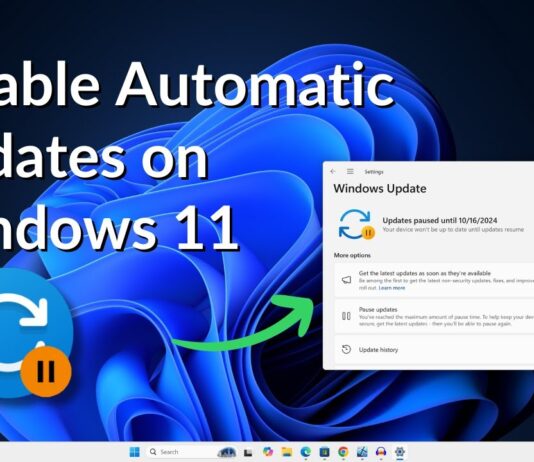
Task: Click the pause icon beside Pause updates
Action: tap(346, 316)
